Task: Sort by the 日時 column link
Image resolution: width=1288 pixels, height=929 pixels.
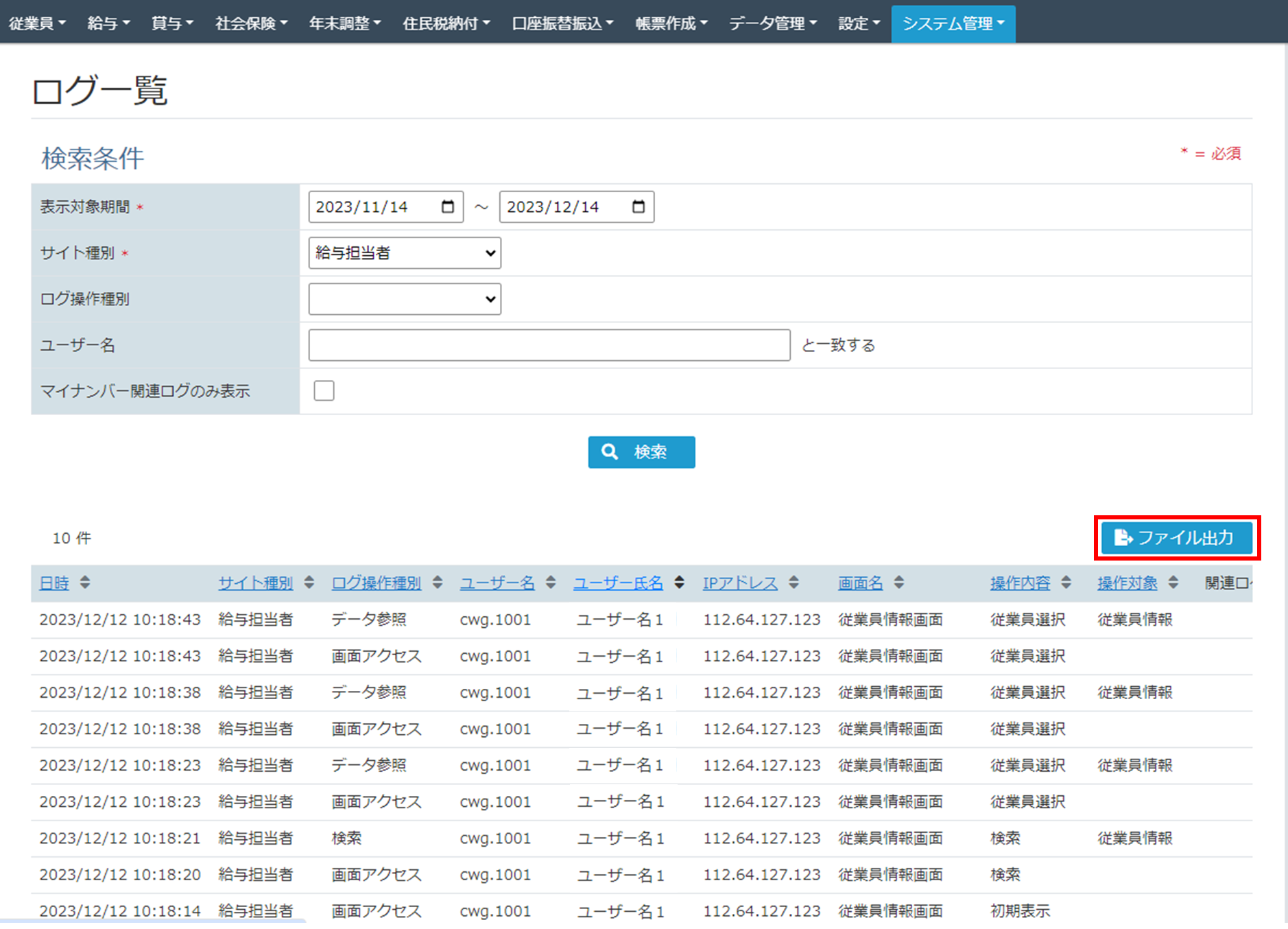Action: tap(54, 583)
